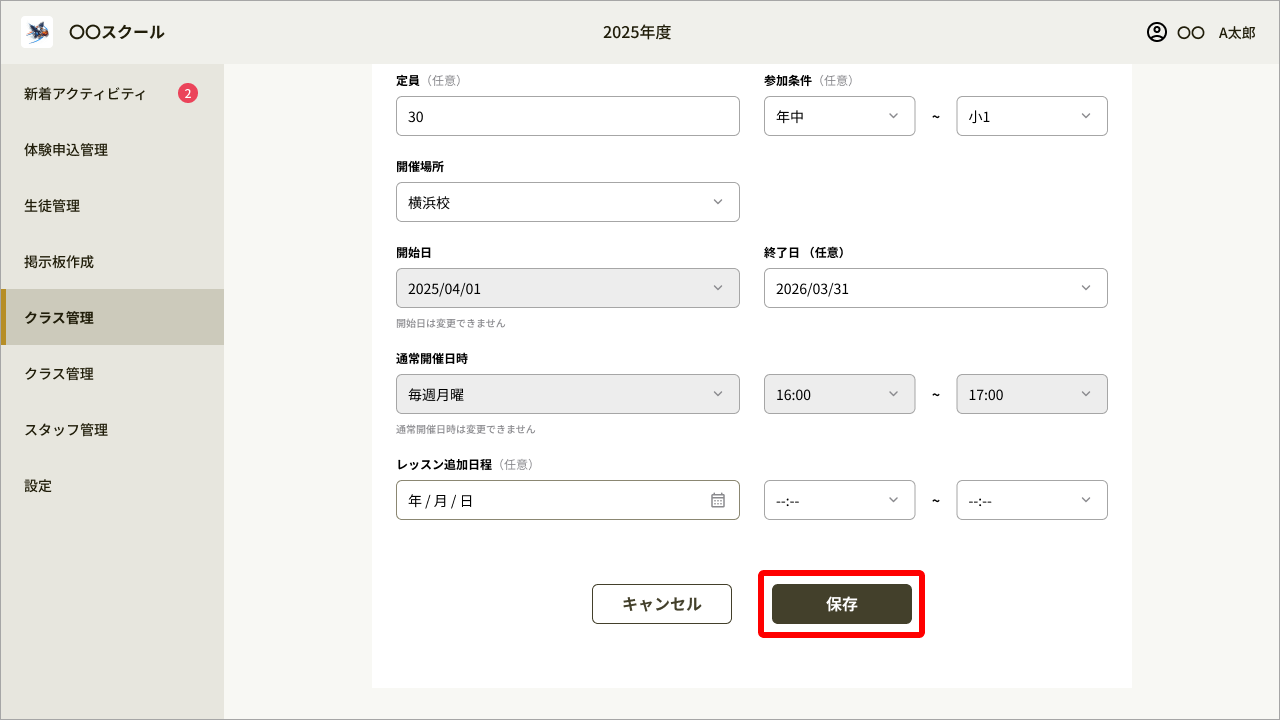Open the 小1 maximum grade dropdown
Screen dimensions: 1280x720
coord(1031,116)
